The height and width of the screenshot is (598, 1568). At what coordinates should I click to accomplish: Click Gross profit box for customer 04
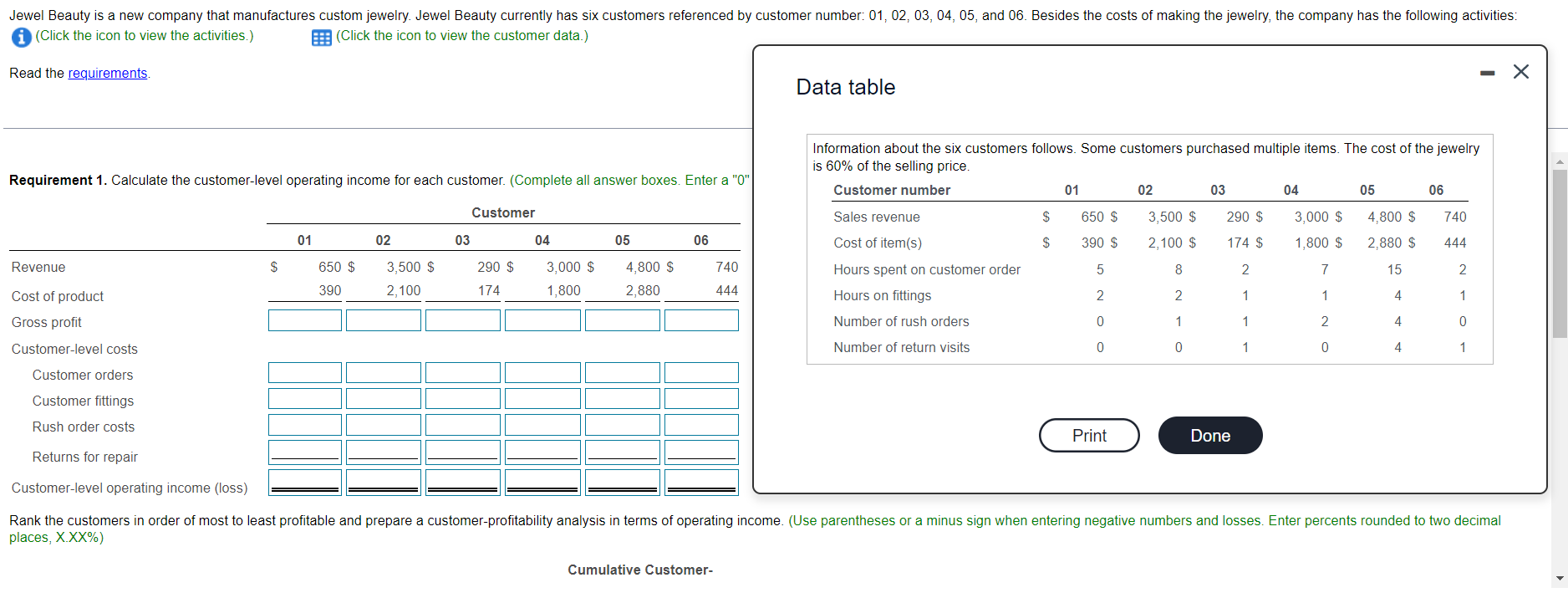pyautogui.click(x=542, y=320)
